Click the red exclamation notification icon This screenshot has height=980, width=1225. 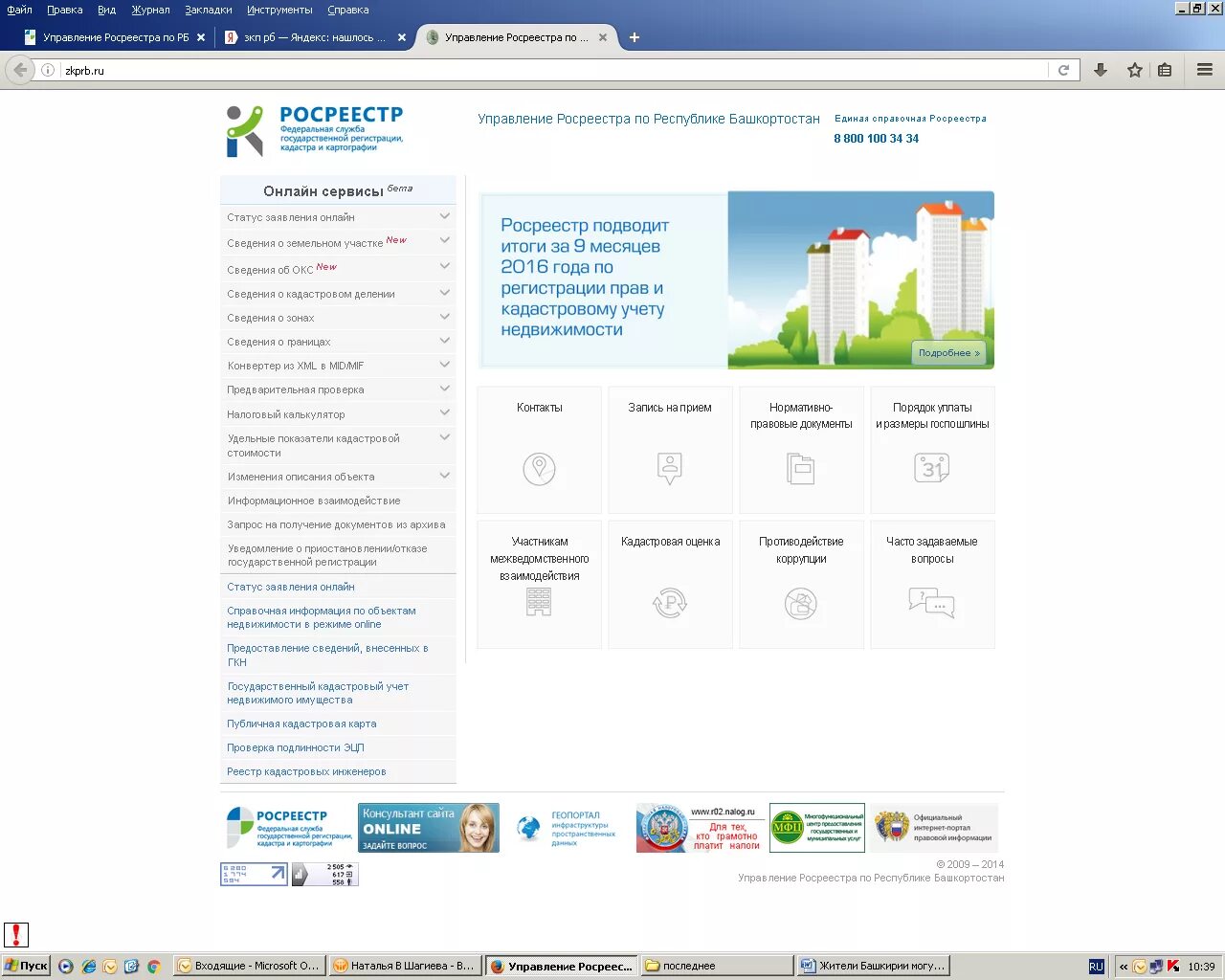click(16, 935)
